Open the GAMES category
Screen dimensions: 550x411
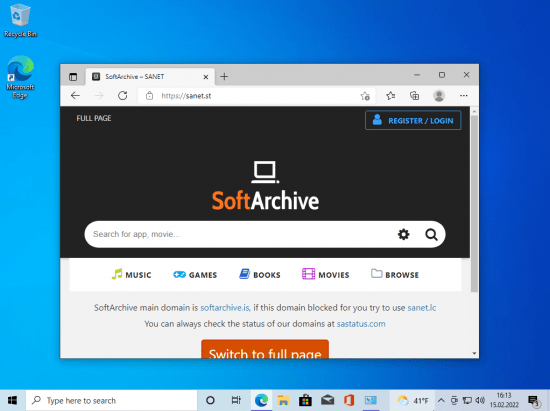[195, 275]
